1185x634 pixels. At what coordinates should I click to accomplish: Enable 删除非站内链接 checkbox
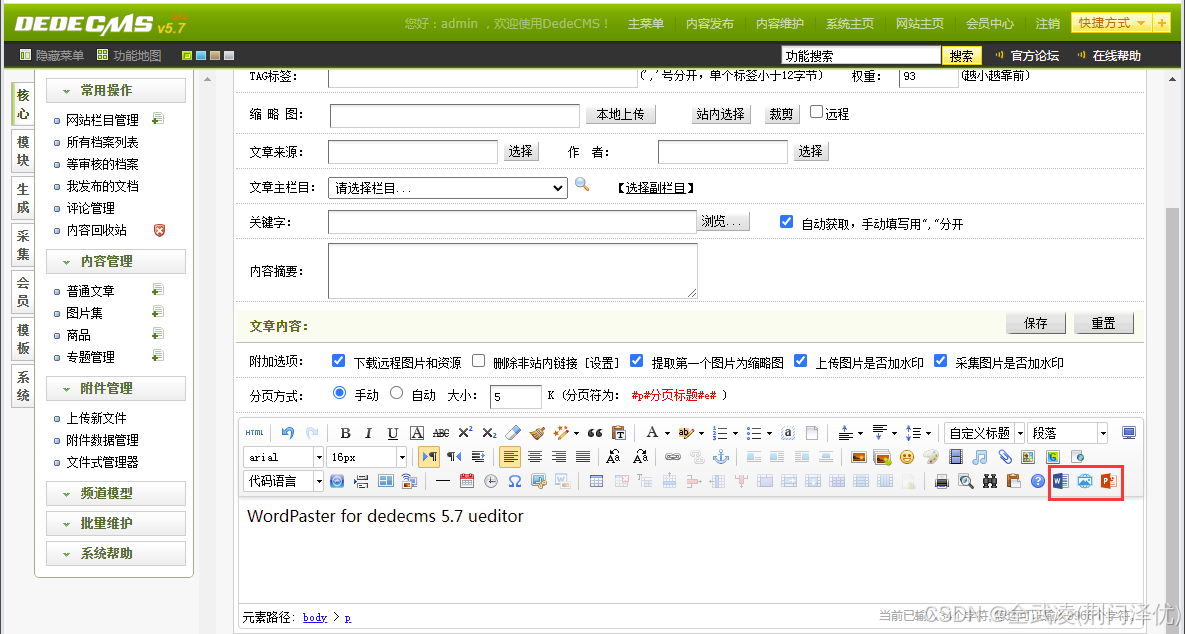click(x=478, y=360)
